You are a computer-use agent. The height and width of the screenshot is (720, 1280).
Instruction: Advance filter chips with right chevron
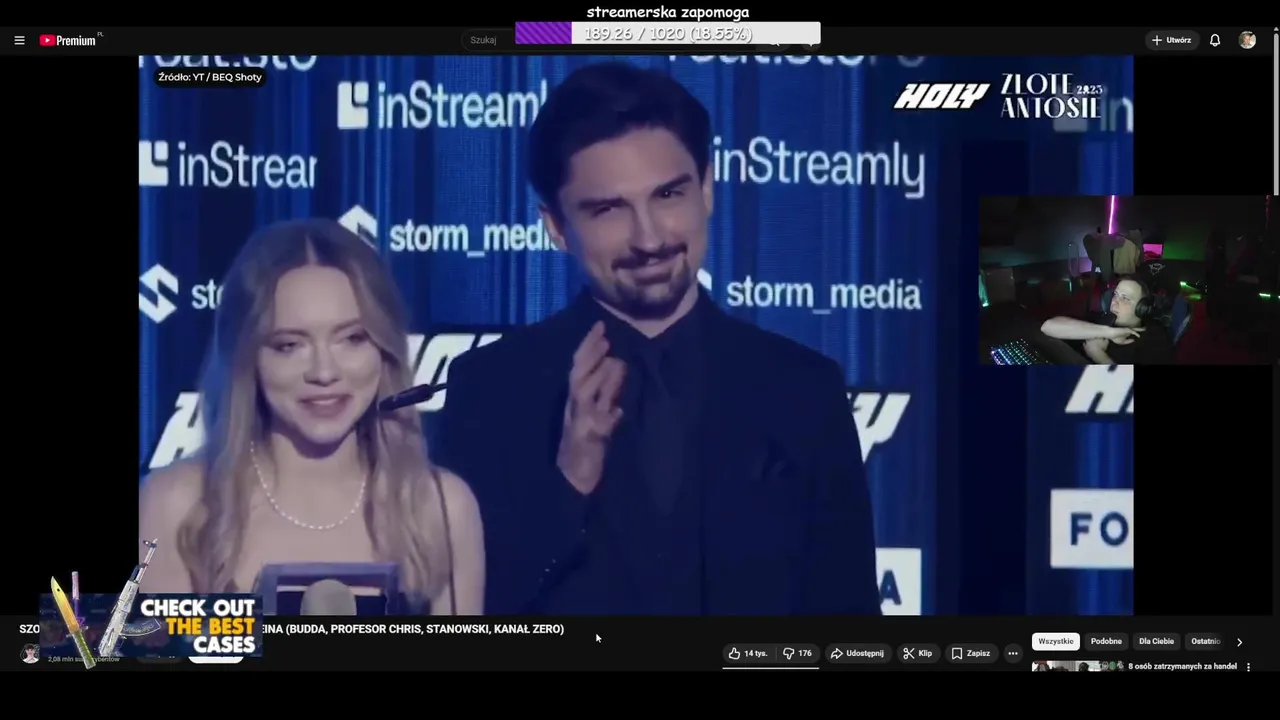click(x=1239, y=642)
